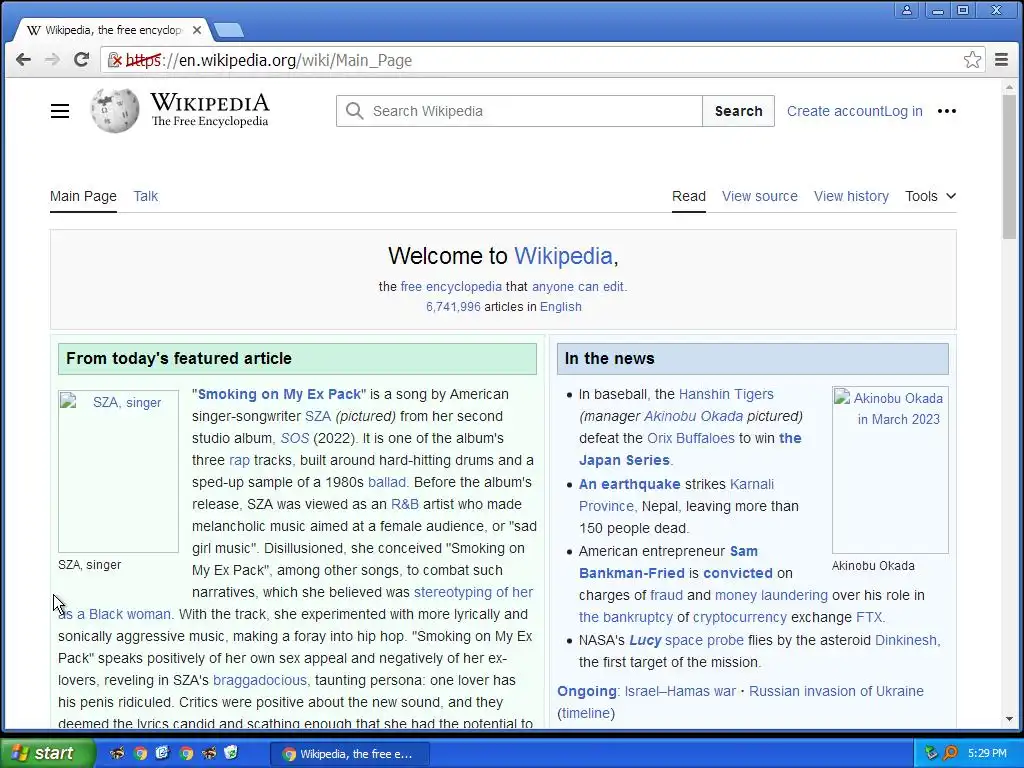Click the Log in link
The image size is (1024, 768).
[x=903, y=111]
